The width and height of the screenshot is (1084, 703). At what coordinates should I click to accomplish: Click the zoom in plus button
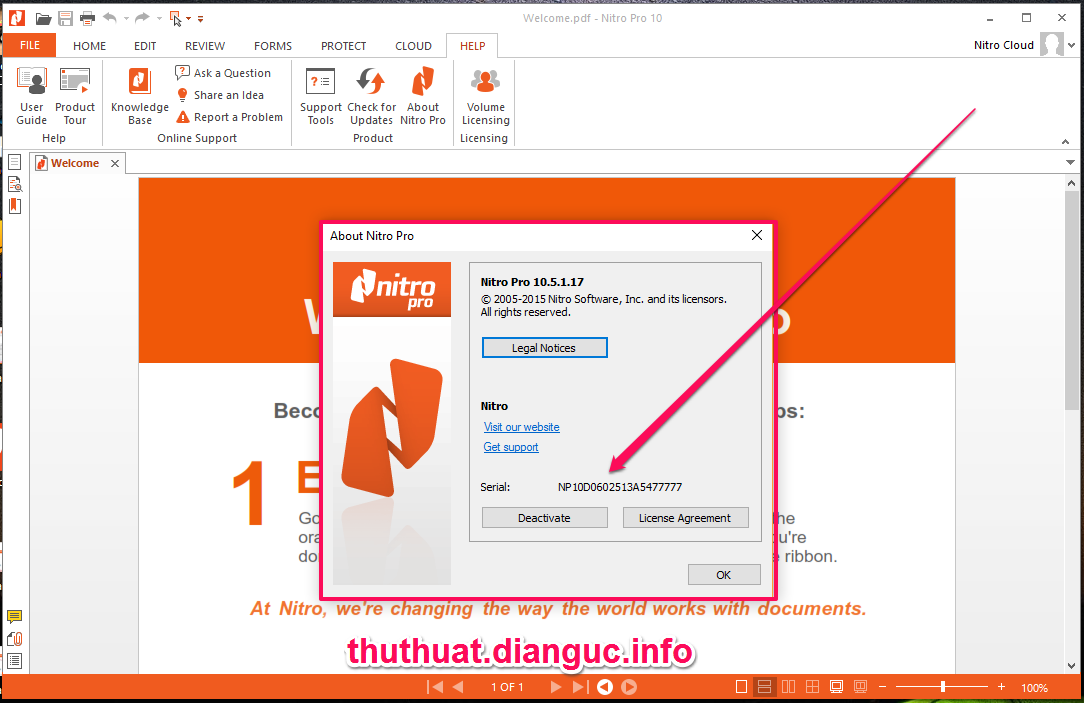tap(1001, 687)
